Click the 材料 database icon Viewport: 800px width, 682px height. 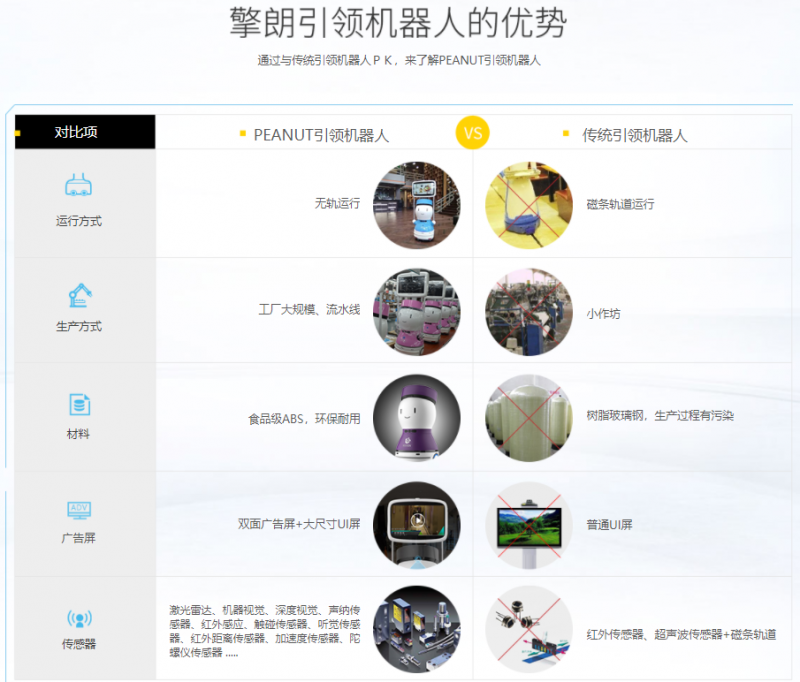(79, 404)
